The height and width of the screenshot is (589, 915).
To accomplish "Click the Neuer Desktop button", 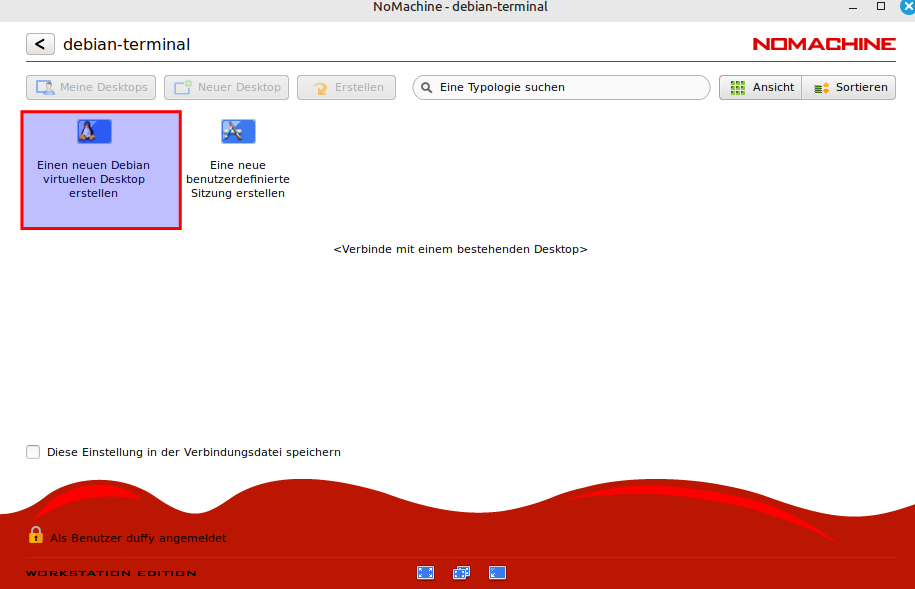I will 227,88.
